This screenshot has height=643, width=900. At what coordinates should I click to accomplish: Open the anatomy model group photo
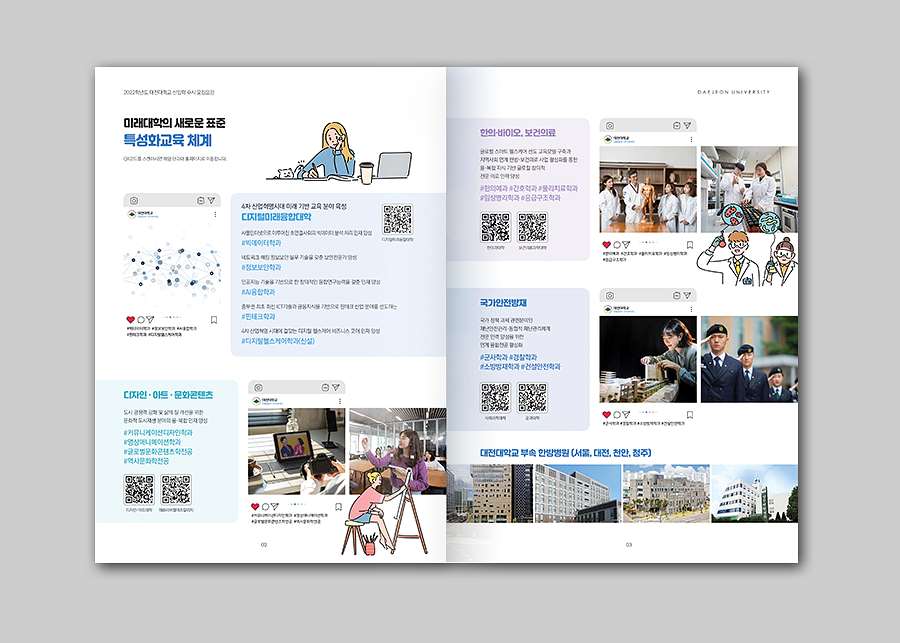tap(648, 189)
